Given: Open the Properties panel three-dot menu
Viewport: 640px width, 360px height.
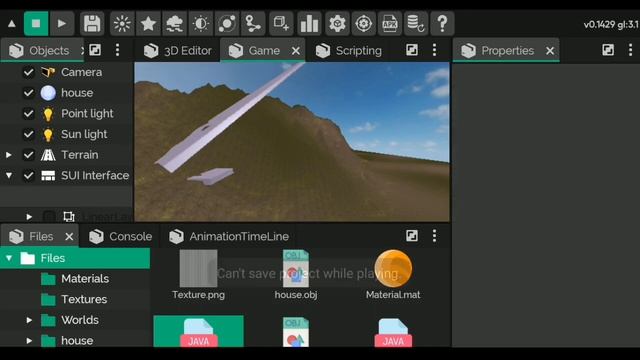Looking at the screenshot, I should click(631, 50).
